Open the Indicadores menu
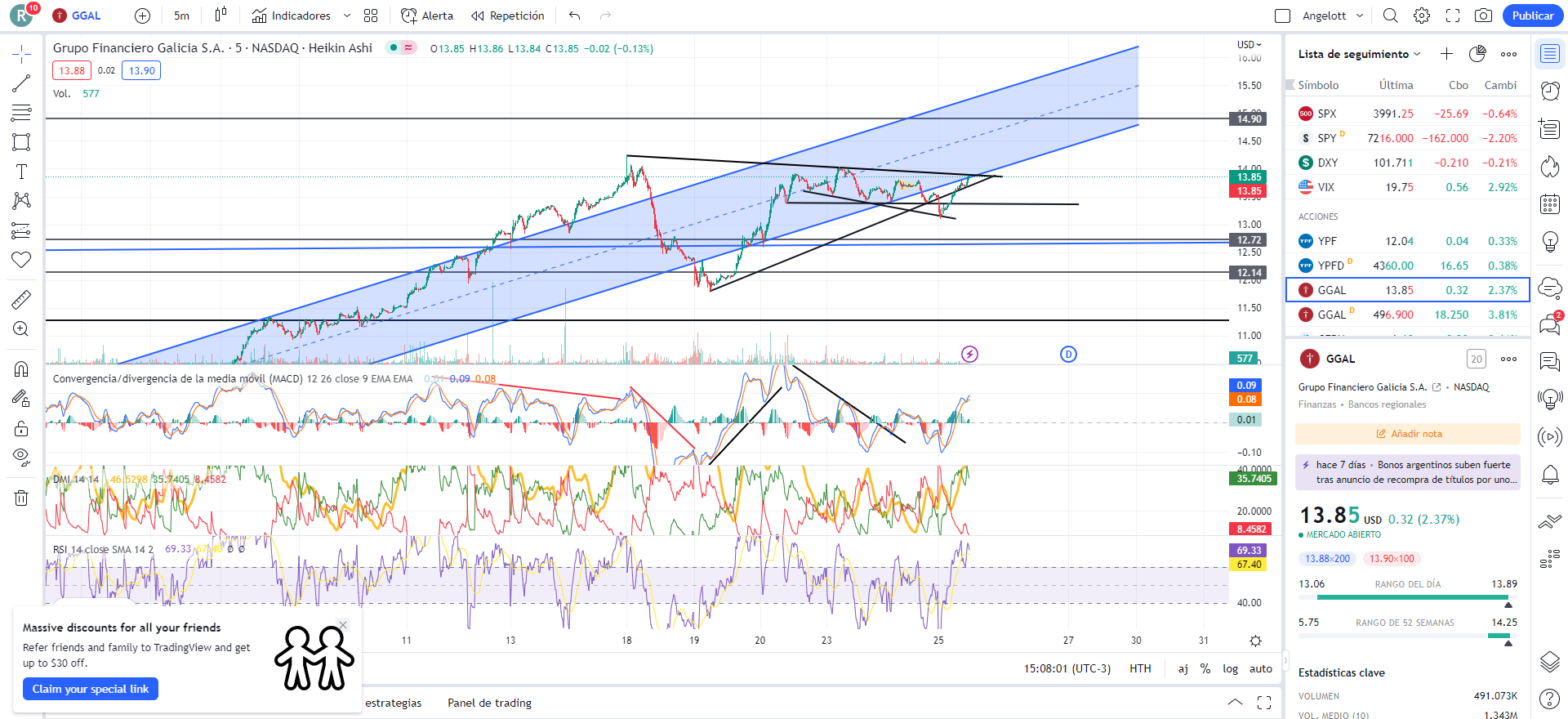Image resolution: width=1568 pixels, height=719 pixels. (301, 16)
